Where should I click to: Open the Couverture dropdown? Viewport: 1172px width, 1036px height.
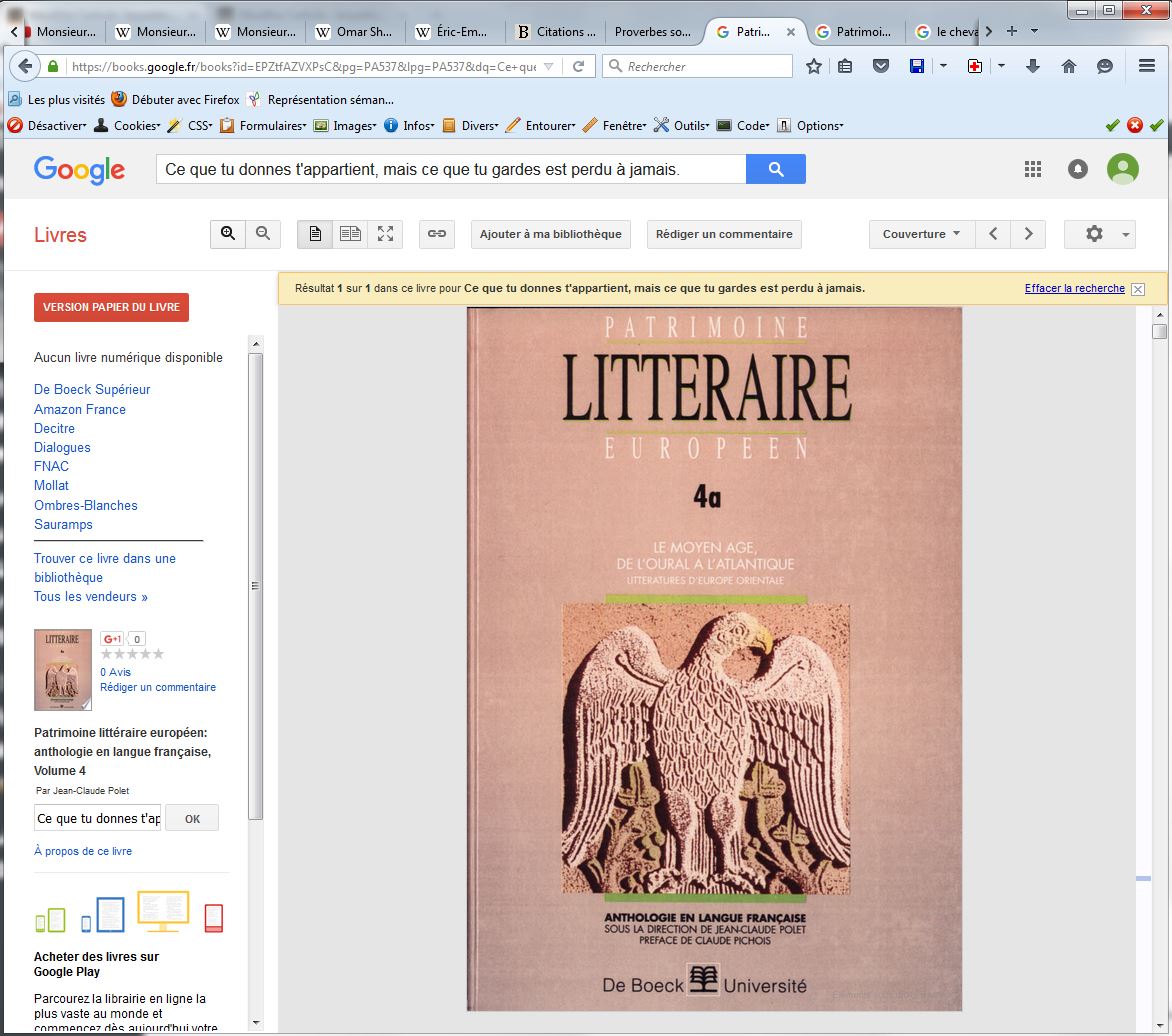click(x=921, y=234)
